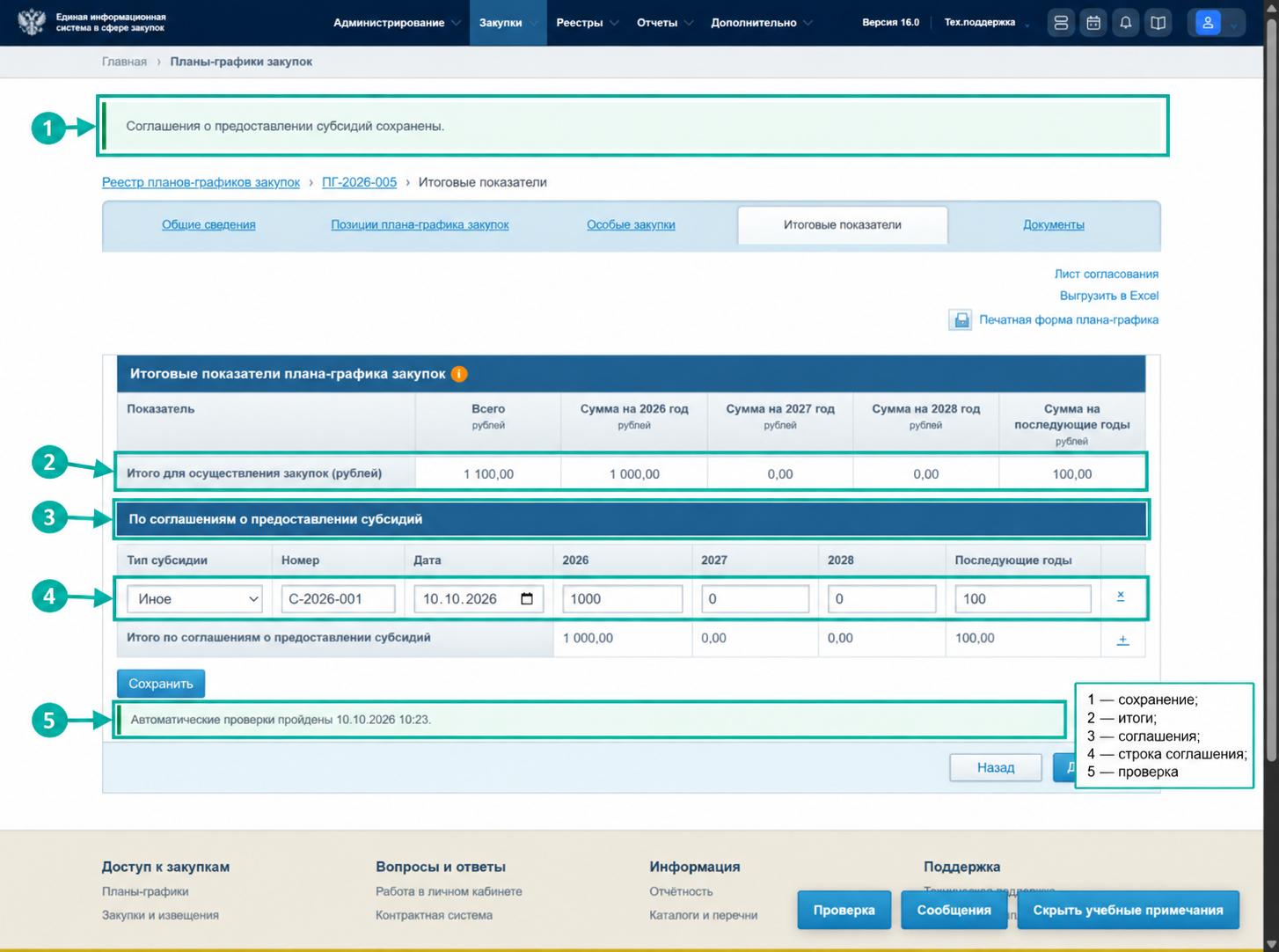Screen dimensions: 1279x952
Task: Click the Сохранить button
Action: [161, 684]
